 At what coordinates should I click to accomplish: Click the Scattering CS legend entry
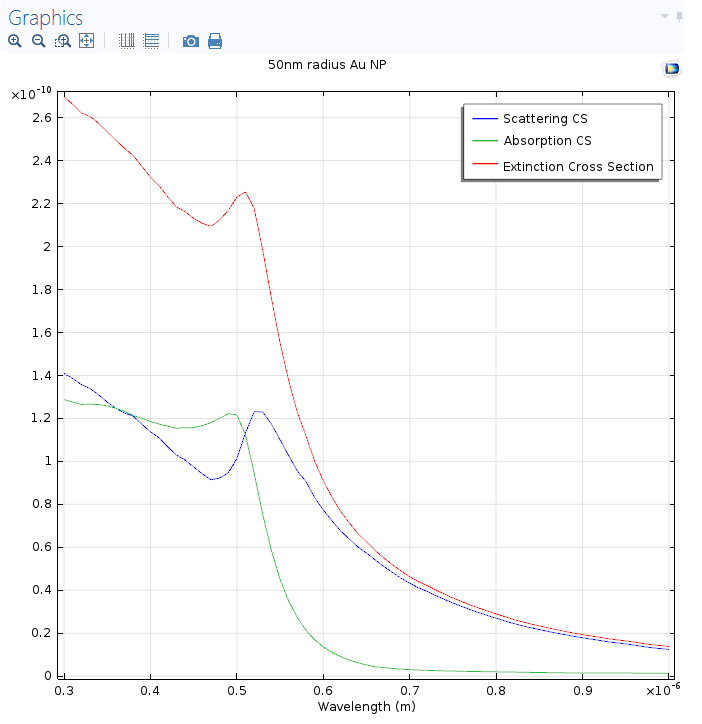(x=545, y=119)
